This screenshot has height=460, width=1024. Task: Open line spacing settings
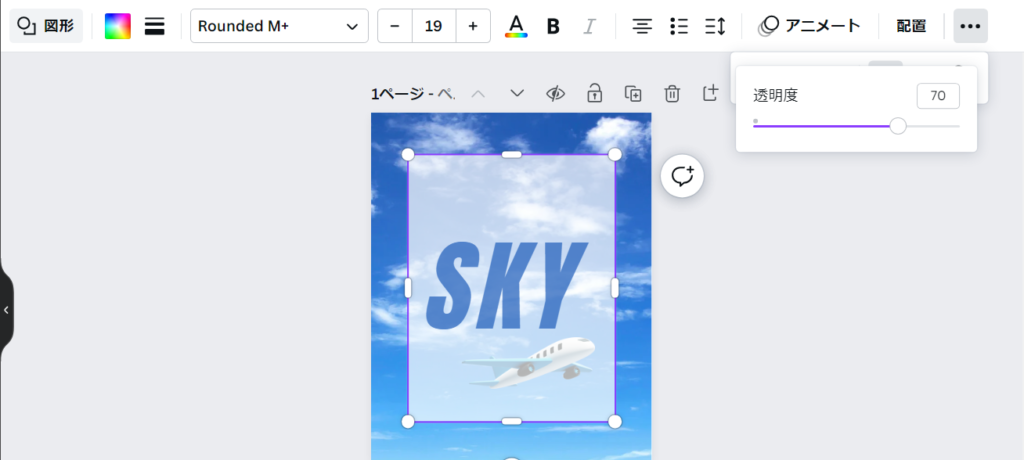pyautogui.click(x=716, y=26)
